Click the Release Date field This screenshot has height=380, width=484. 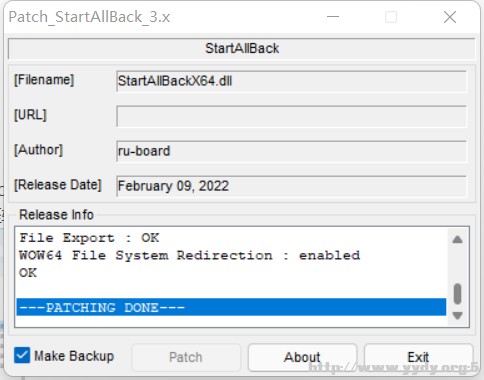point(291,186)
